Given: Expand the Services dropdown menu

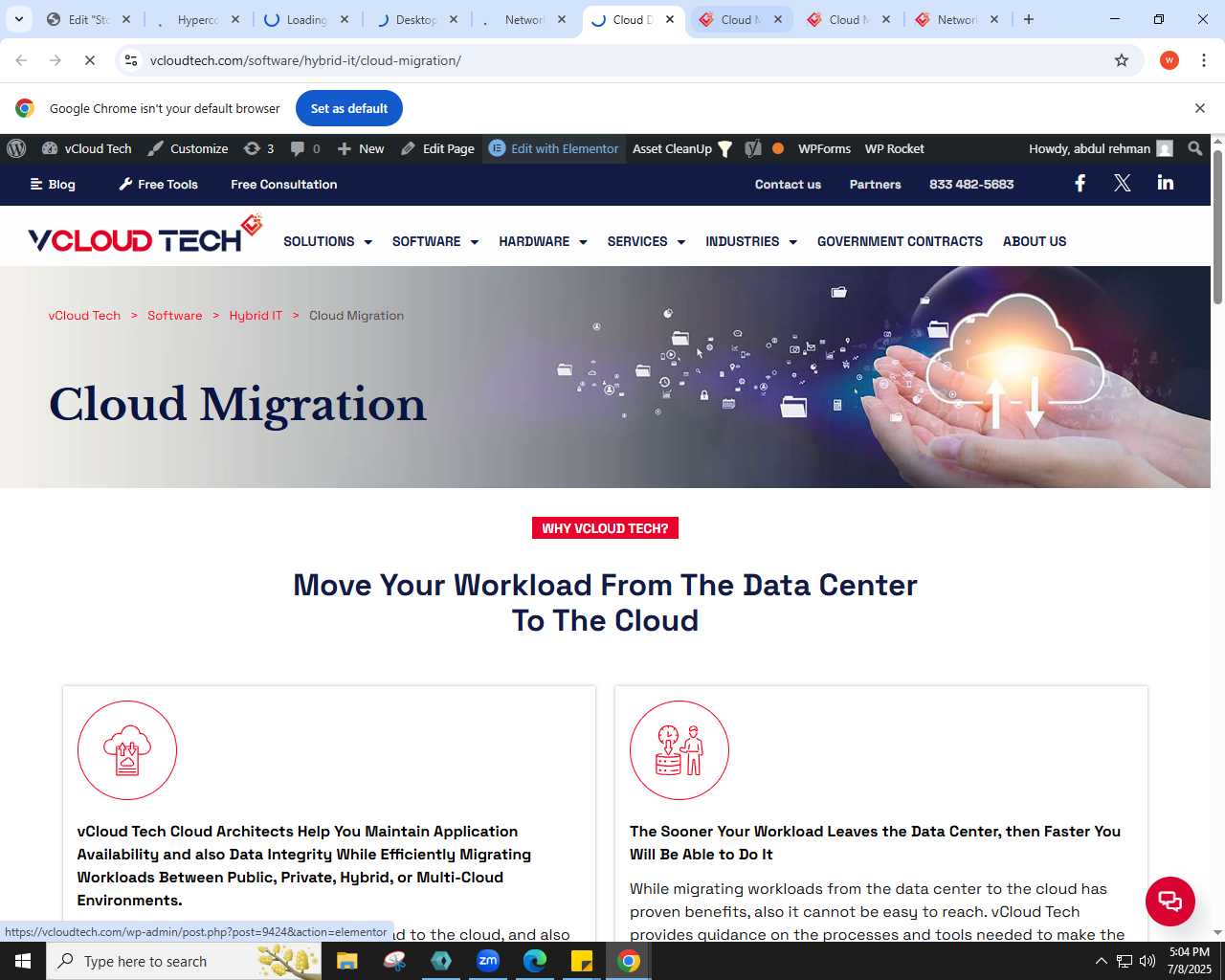Looking at the screenshot, I should click(x=646, y=241).
